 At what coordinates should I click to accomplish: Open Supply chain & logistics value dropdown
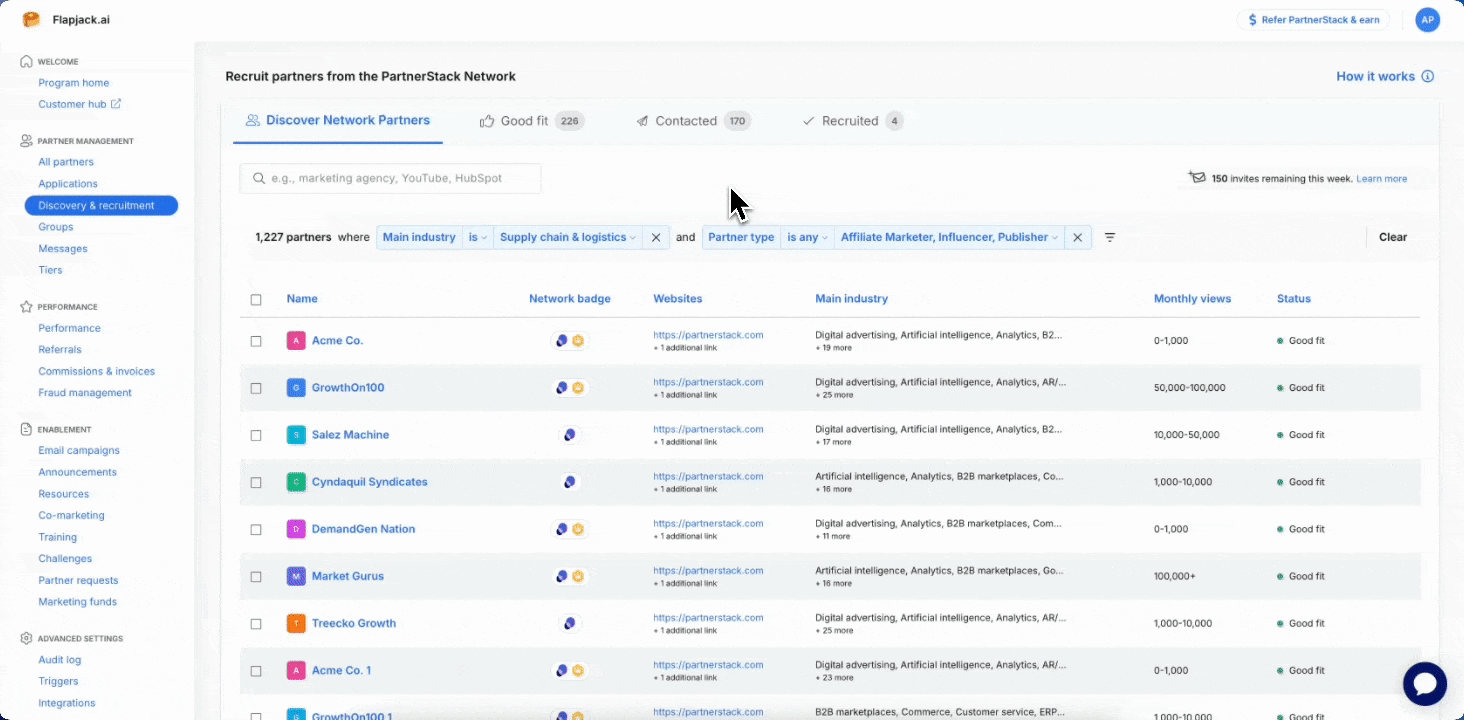click(569, 237)
